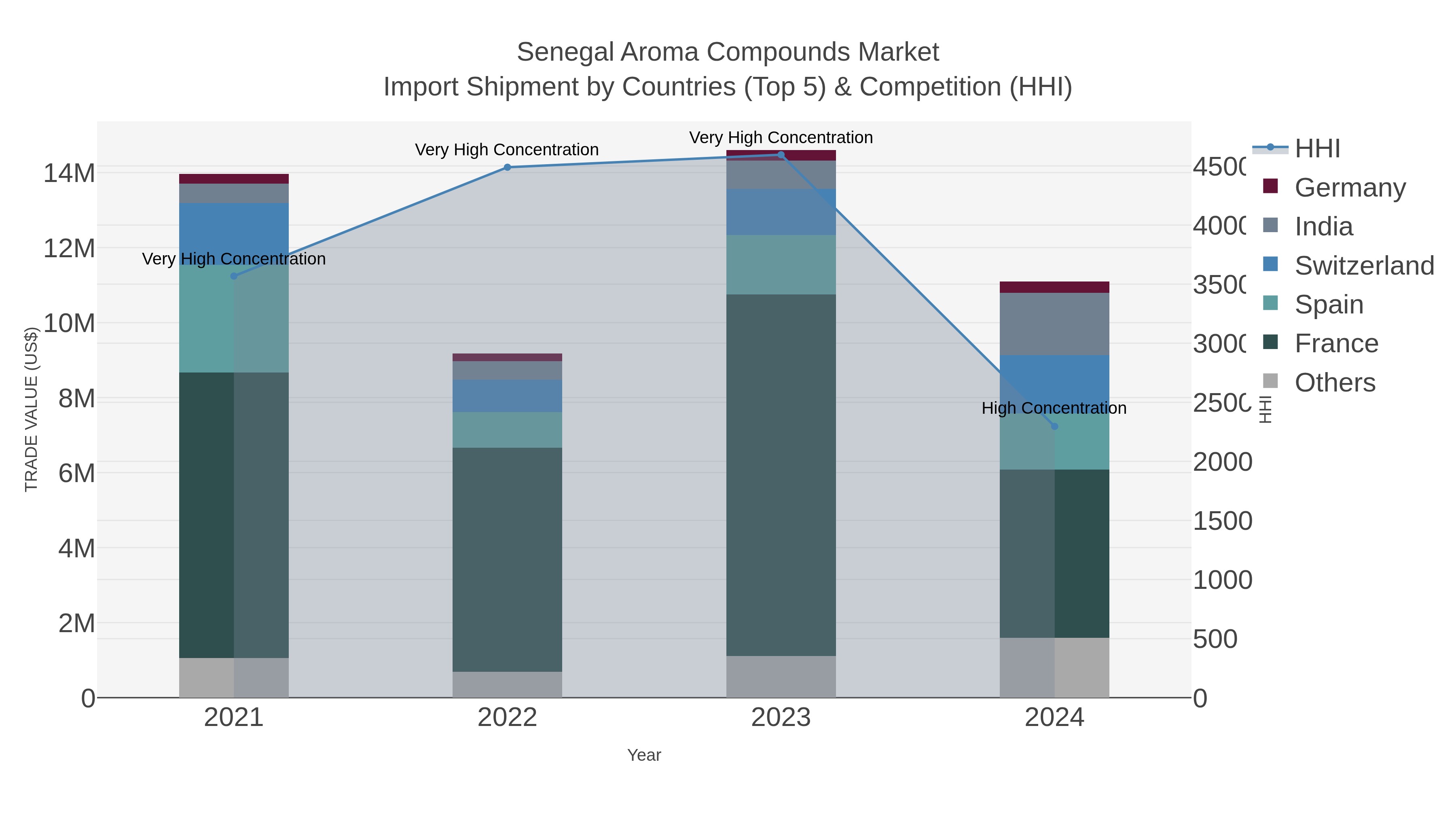The height and width of the screenshot is (819, 1456).
Task: Click the Others gray legend swatch
Action: pos(1270,381)
